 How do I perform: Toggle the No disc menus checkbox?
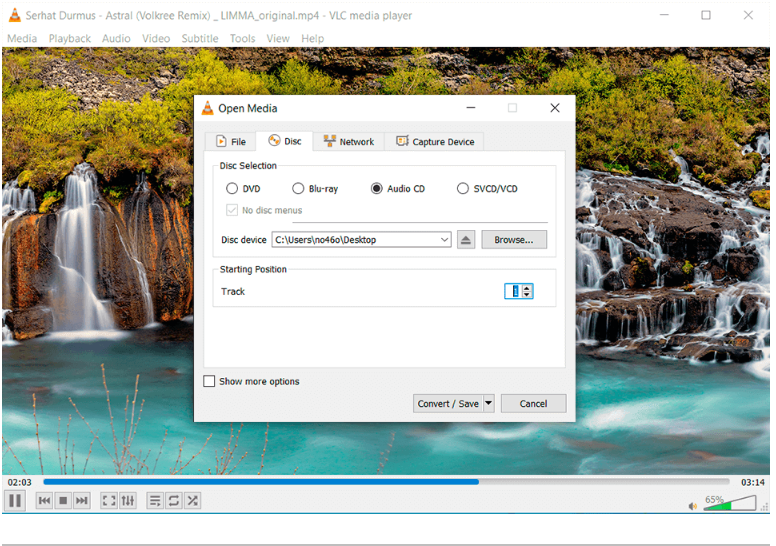[232, 210]
